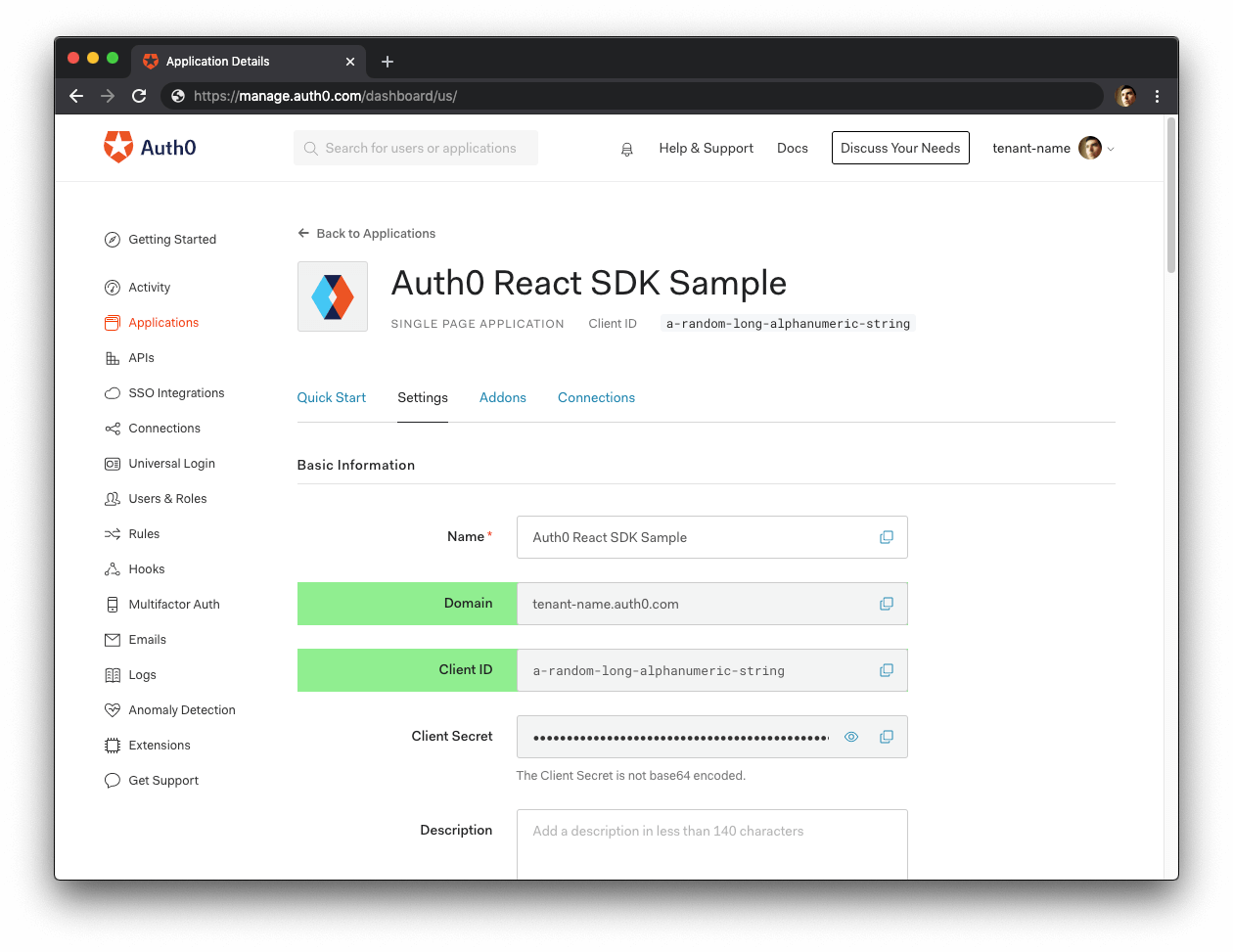The height and width of the screenshot is (952, 1233).
Task: Select the Settings tab
Action: click(x=423, y=397)
